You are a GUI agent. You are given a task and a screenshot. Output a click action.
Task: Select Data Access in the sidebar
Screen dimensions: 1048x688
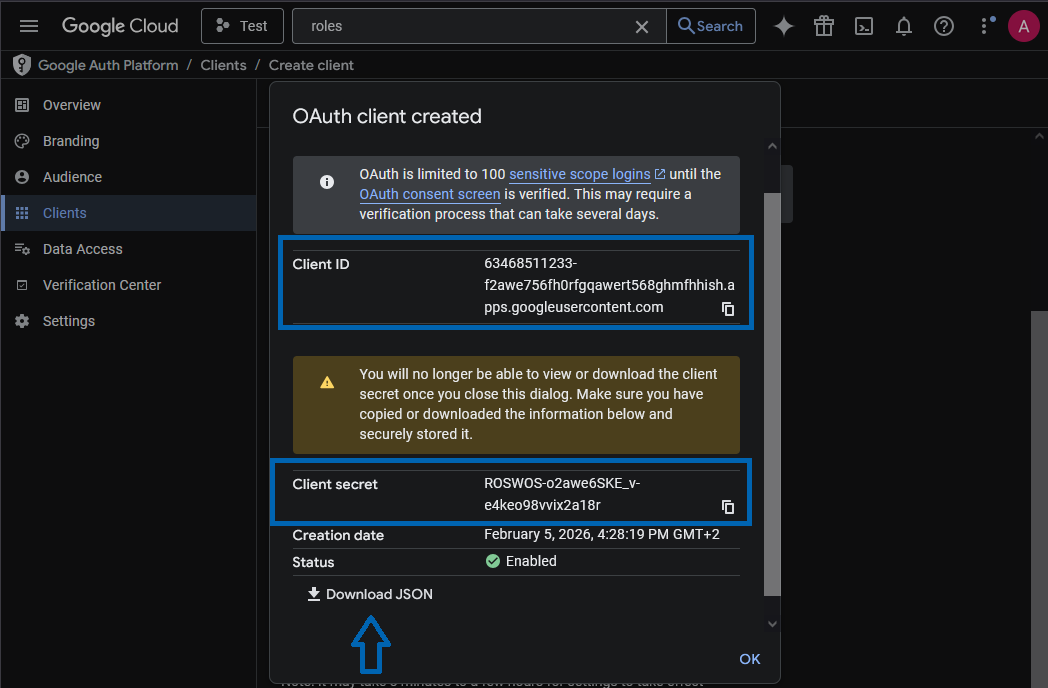pos(83,249)
